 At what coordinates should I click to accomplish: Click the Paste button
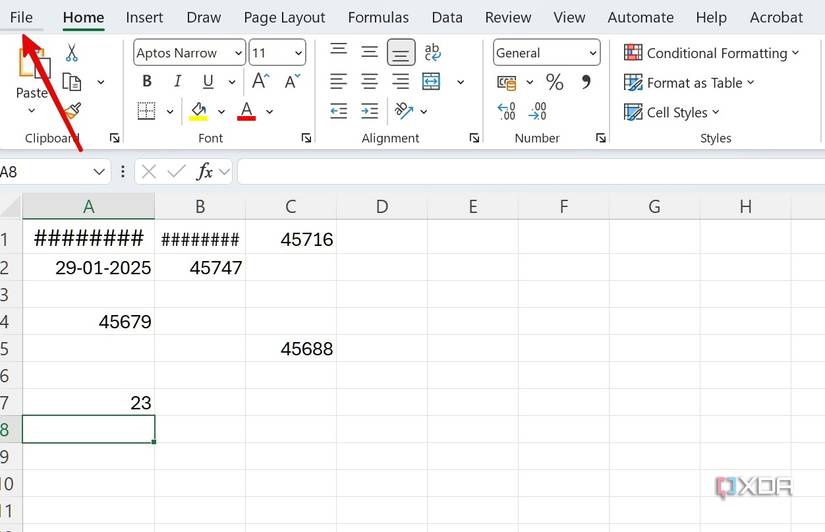pos(33,71)
